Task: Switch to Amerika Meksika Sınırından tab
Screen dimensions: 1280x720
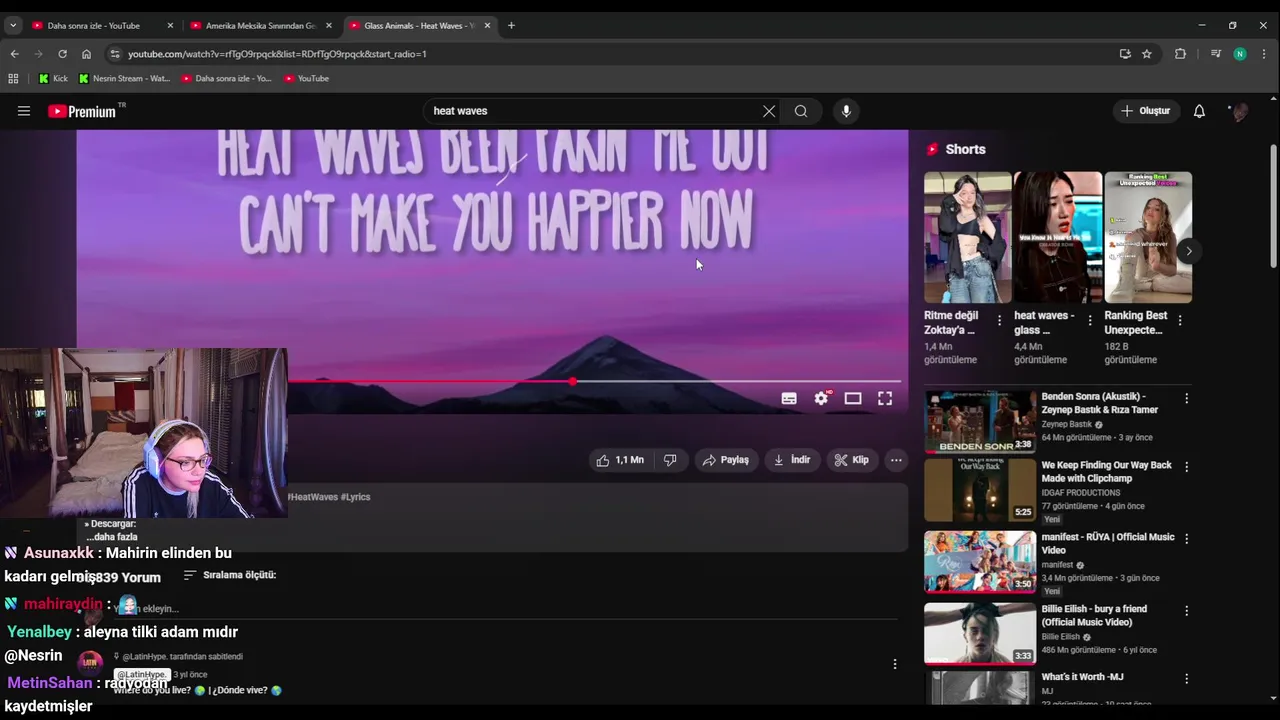Action: click(260, 25)
